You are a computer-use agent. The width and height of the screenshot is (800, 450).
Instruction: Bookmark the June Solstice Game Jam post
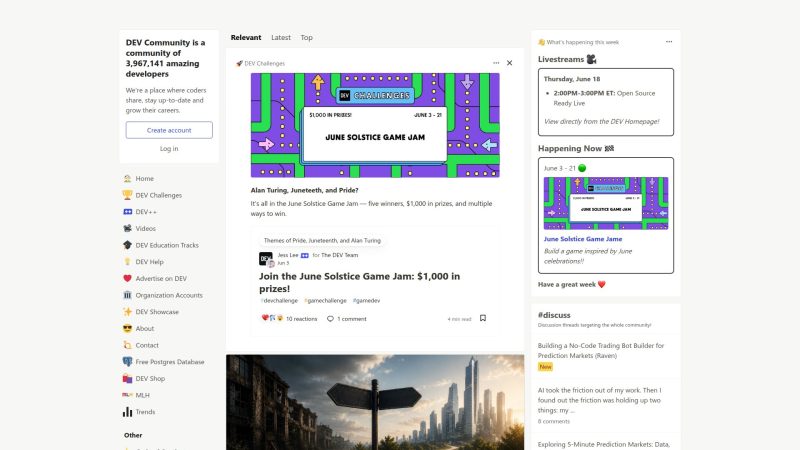click(x=483, y=318)
